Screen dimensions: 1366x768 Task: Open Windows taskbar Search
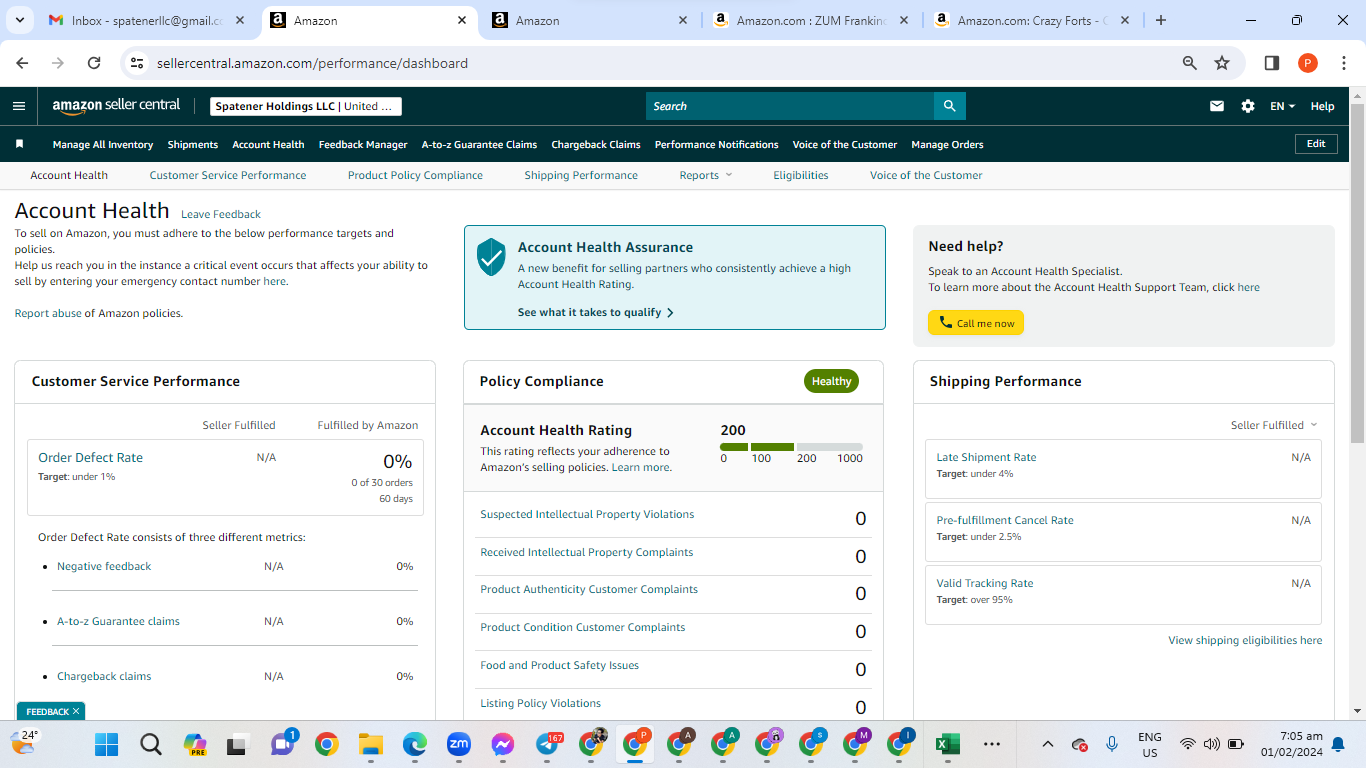tap(150, 744)
